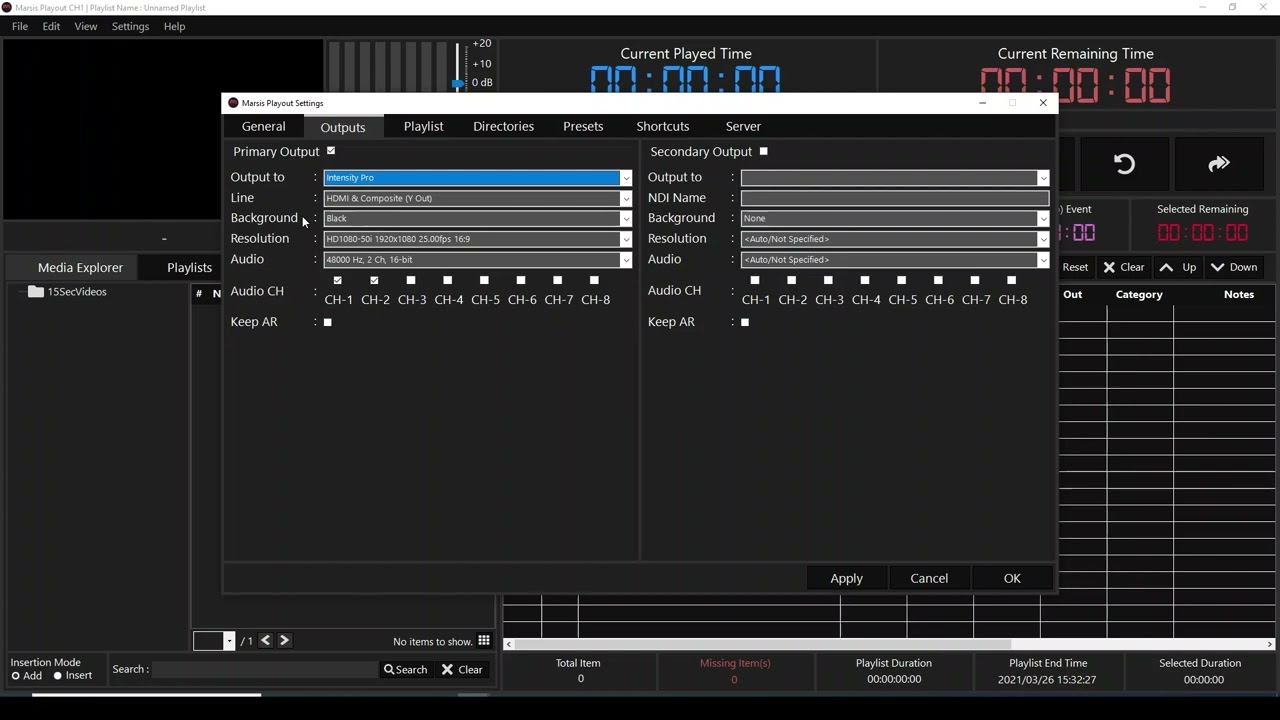Click the skip forward double-arrow icon
This screenshot has height=720, width=1280.
coord(1218,164)
